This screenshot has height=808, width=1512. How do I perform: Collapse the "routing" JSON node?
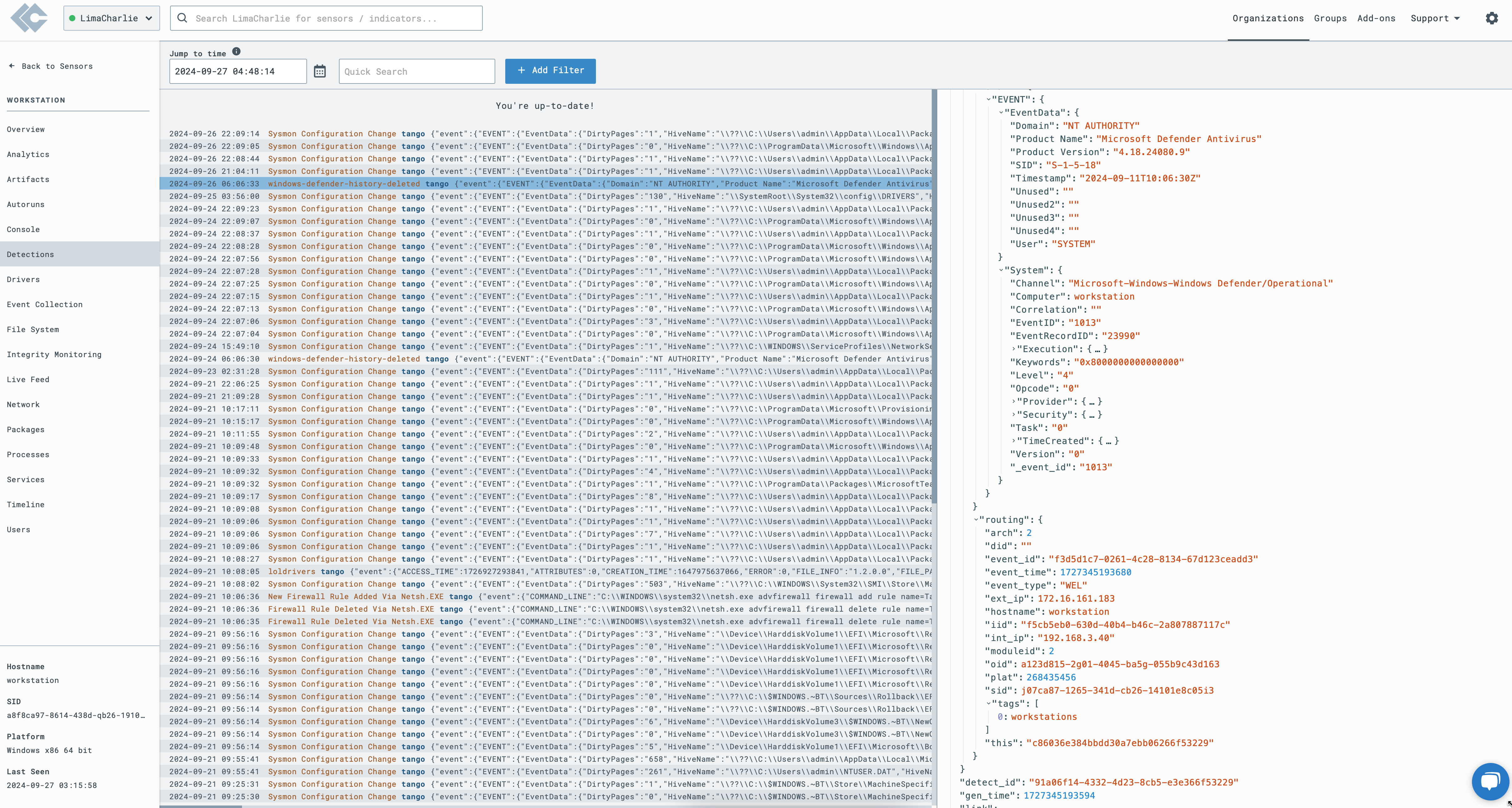(977, 520)
